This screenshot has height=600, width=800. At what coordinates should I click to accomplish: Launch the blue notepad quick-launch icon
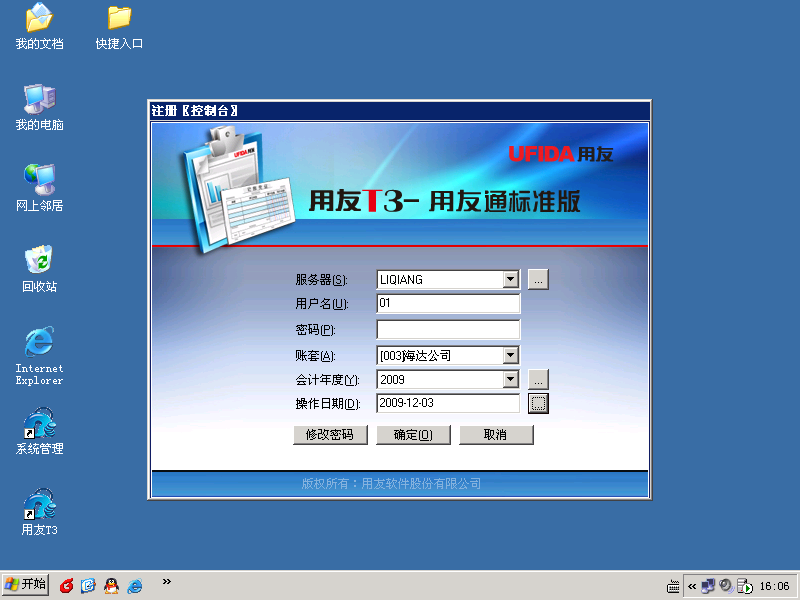coord(88,586)
